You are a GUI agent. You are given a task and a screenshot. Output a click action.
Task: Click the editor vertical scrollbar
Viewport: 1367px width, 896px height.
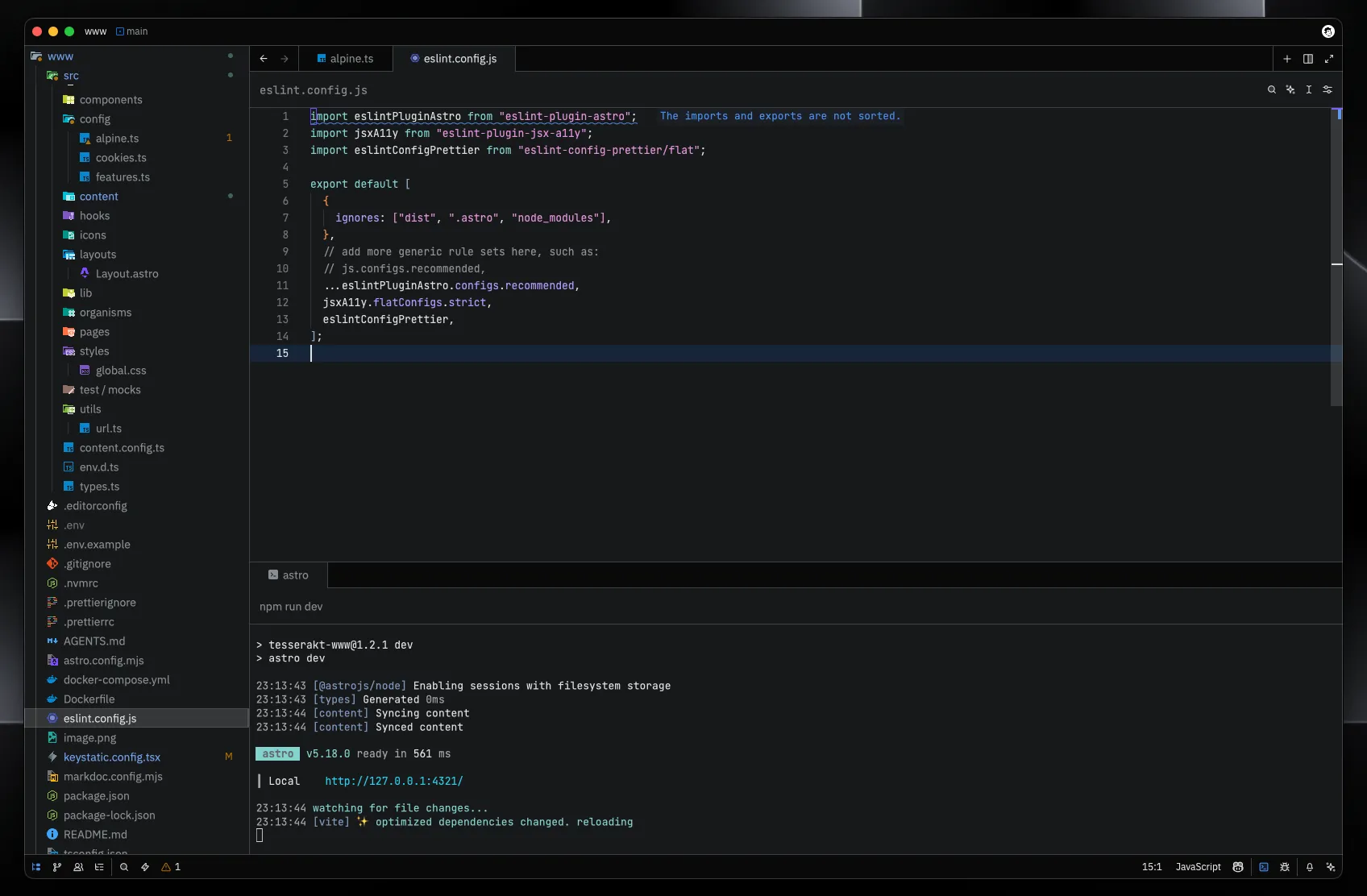click(1336, 256)
